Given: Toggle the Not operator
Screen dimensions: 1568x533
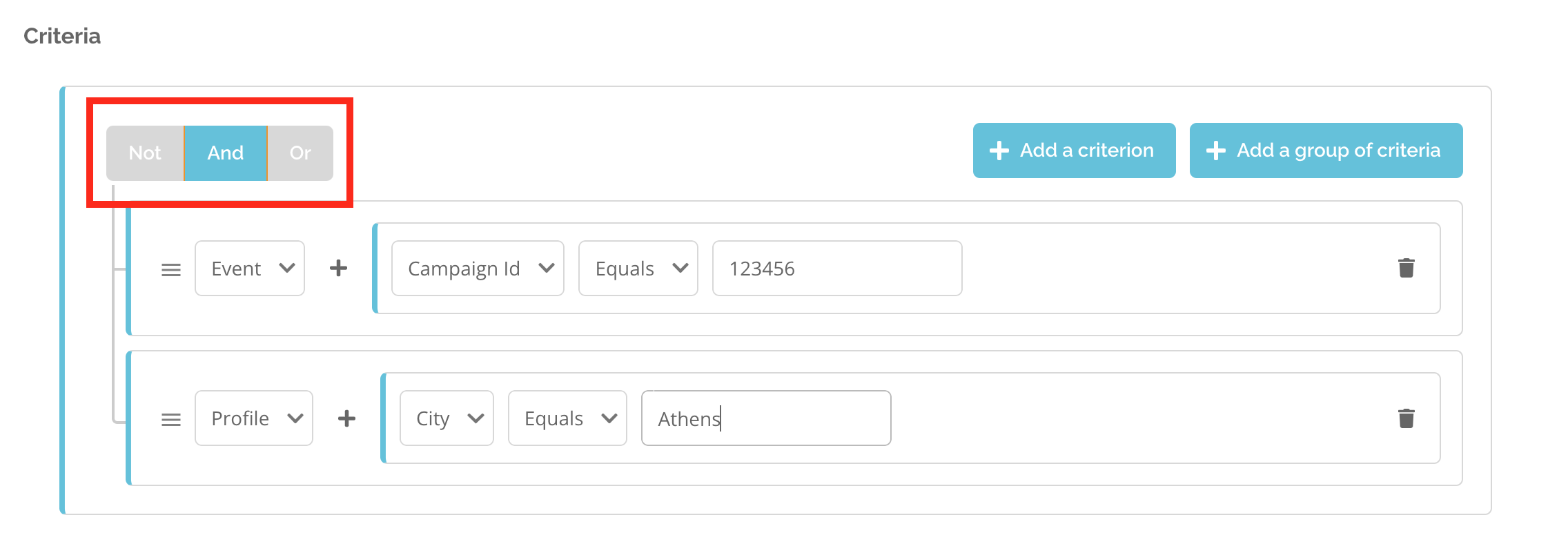Looking at the screenshot, I should (x=145, y=153).
